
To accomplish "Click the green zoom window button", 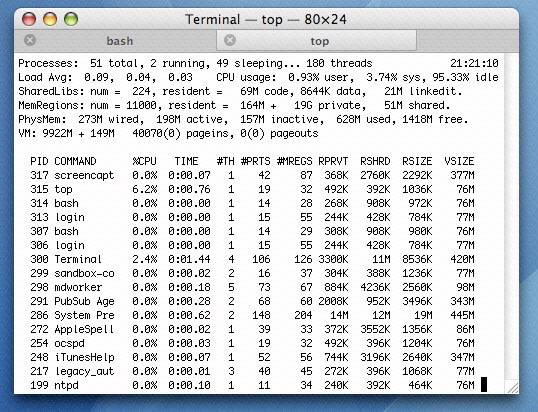I will [71, 19].
